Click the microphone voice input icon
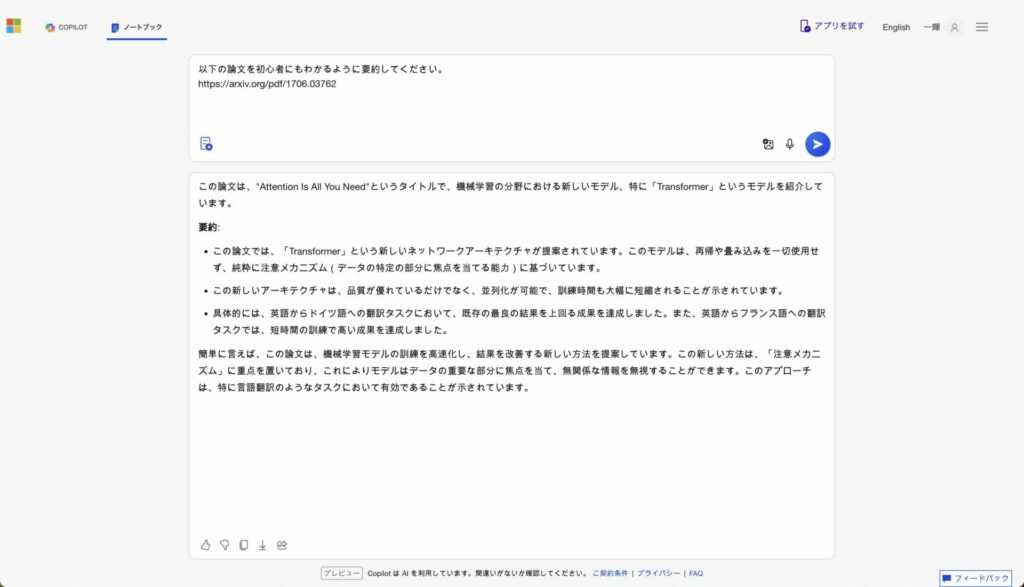1024x587 pixels. click(790, 144)
